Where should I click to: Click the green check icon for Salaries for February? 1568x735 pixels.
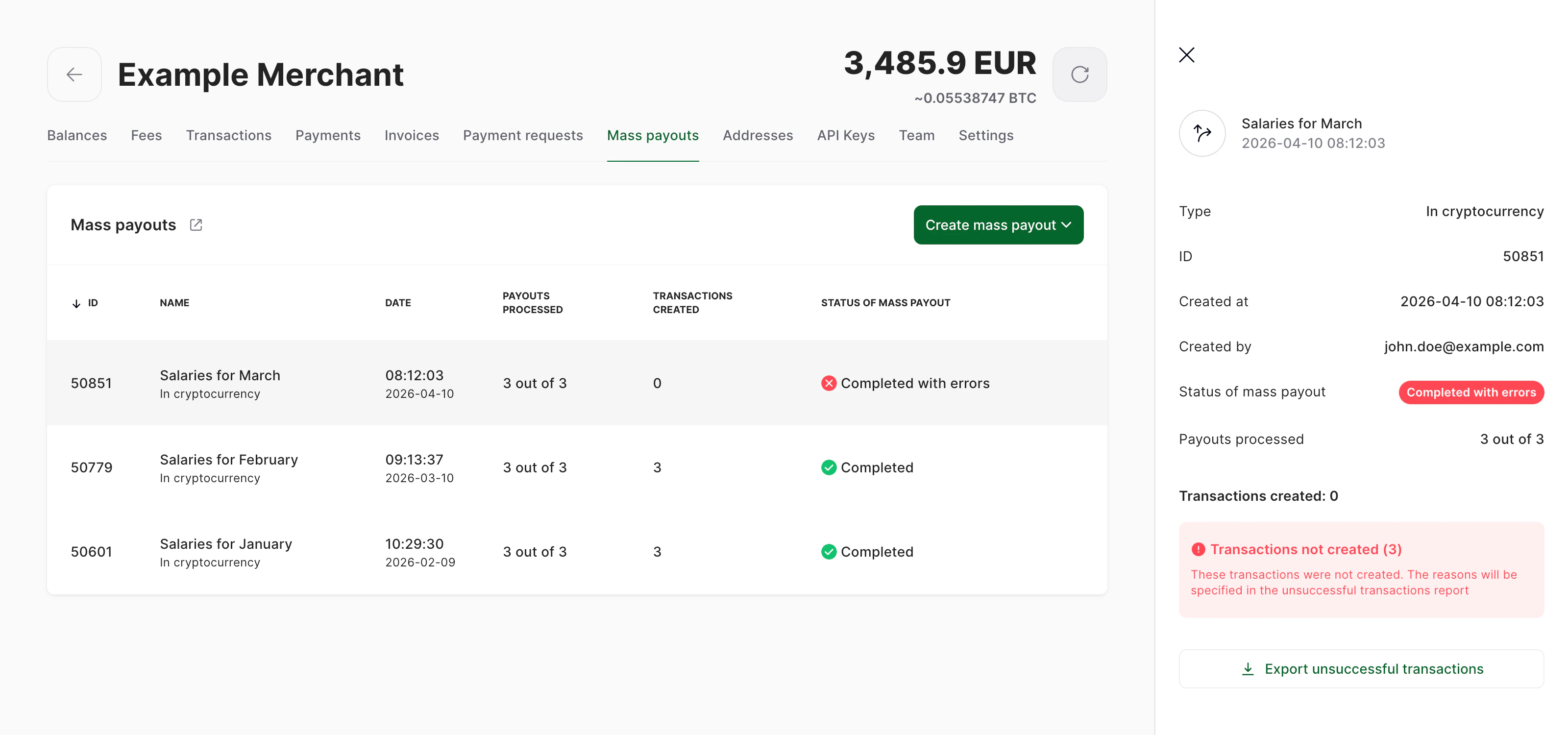pos(829,467)
